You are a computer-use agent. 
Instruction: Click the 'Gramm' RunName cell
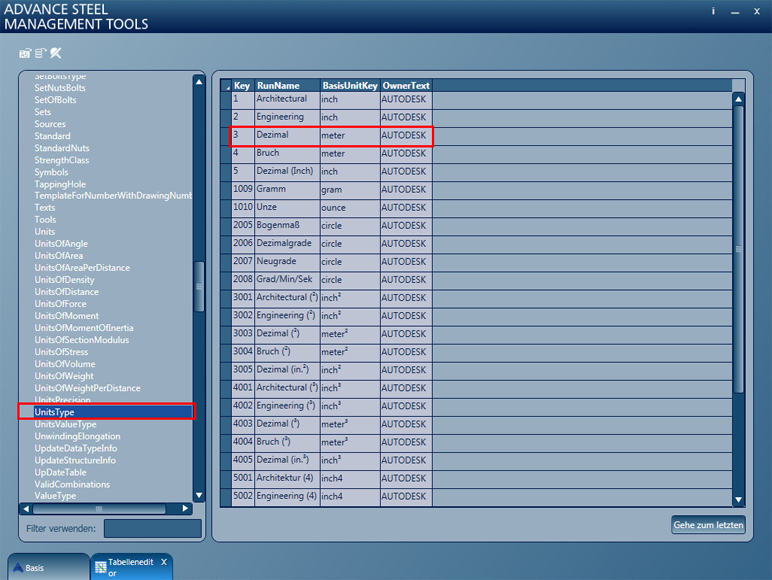(x=287, y=190)
